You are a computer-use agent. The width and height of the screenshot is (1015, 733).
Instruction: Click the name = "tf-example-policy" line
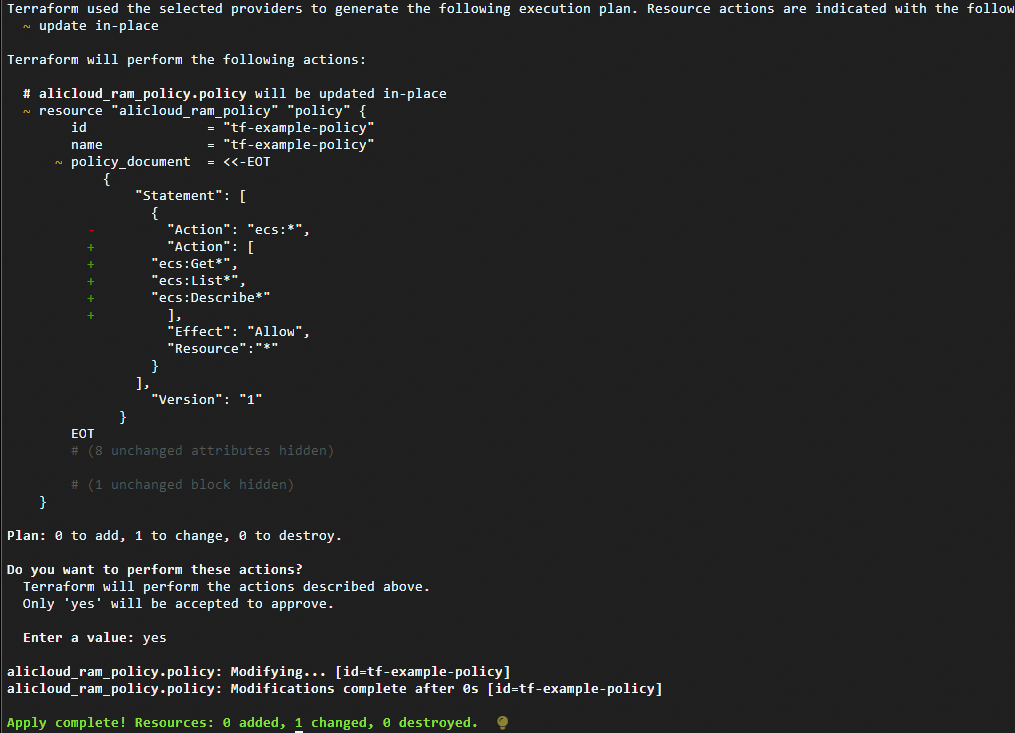point(223,145)
